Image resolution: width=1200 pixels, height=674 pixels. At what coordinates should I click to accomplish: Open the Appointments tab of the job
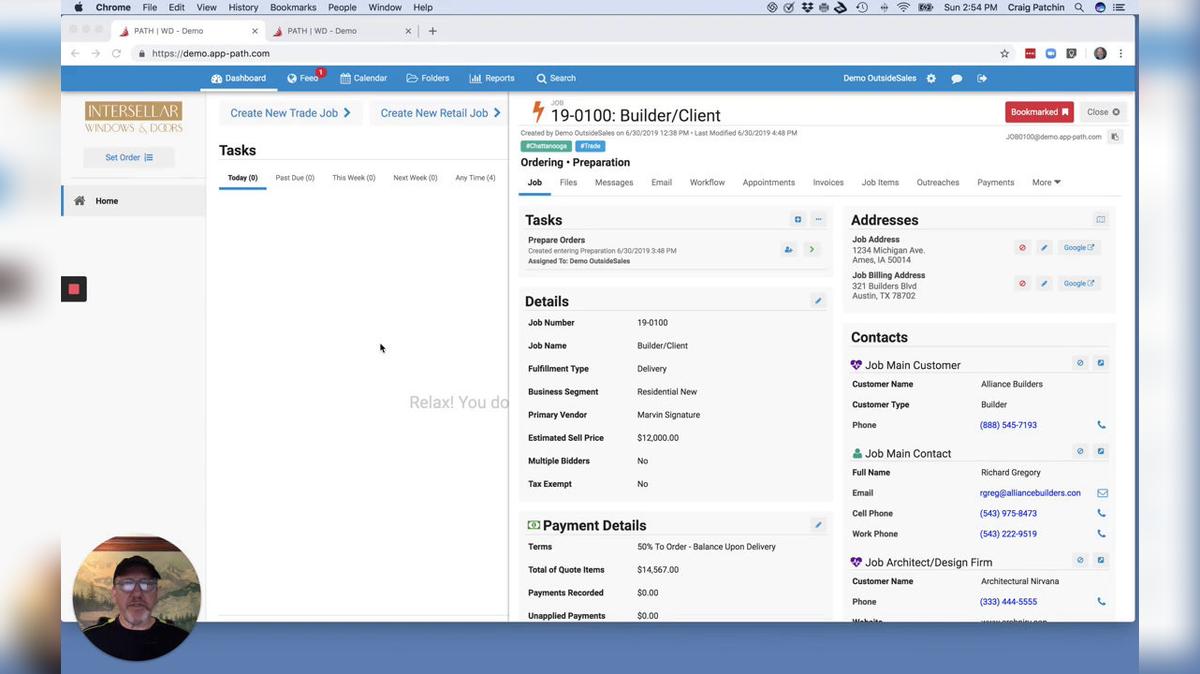pos(768,183)
